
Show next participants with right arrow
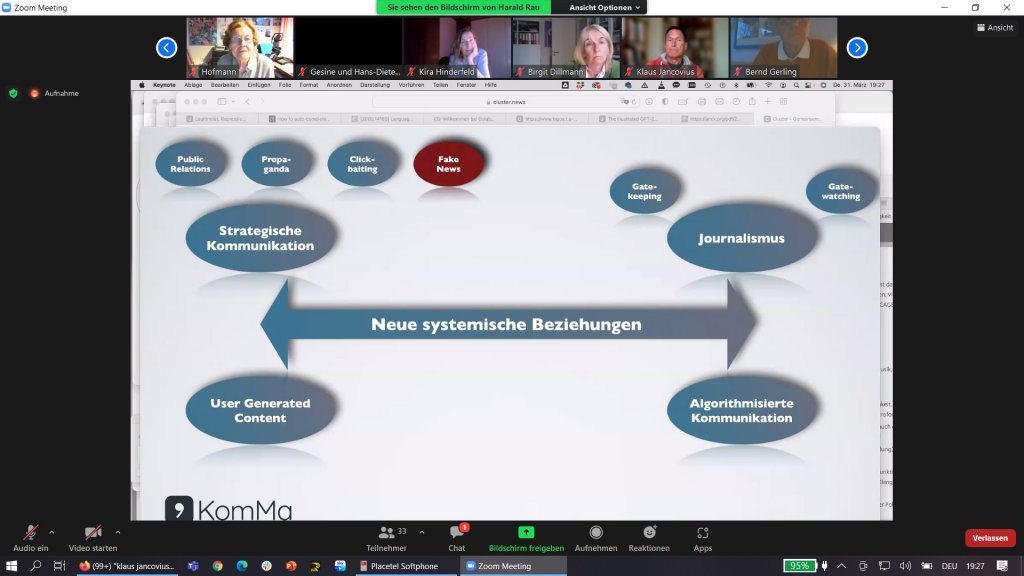point(857,47)
